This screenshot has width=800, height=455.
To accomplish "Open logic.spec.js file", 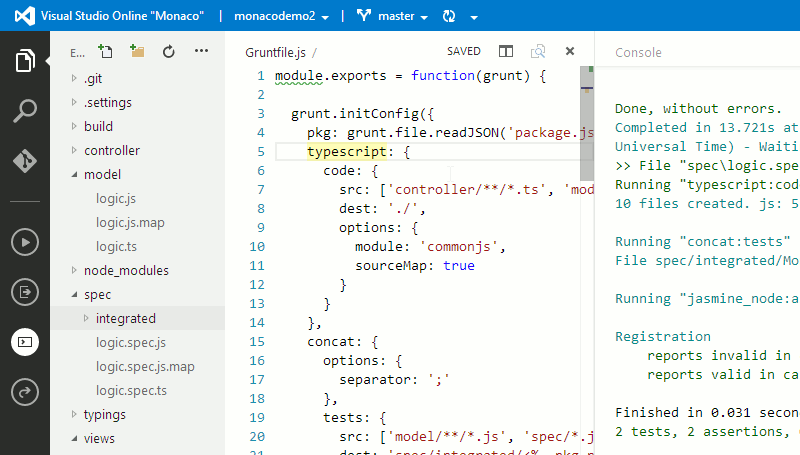I will click(x=131, y=342).
